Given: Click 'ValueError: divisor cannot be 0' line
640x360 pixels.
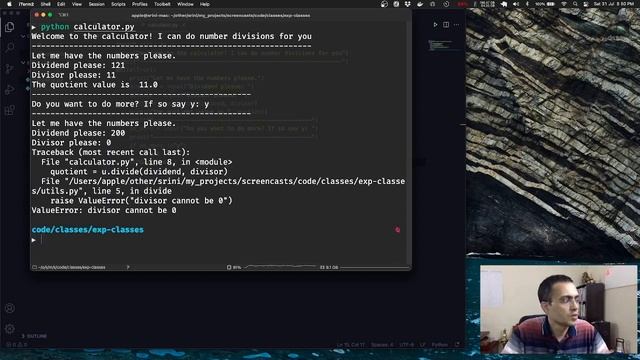Looking at the screenshot, I should [x=104, y=210].
